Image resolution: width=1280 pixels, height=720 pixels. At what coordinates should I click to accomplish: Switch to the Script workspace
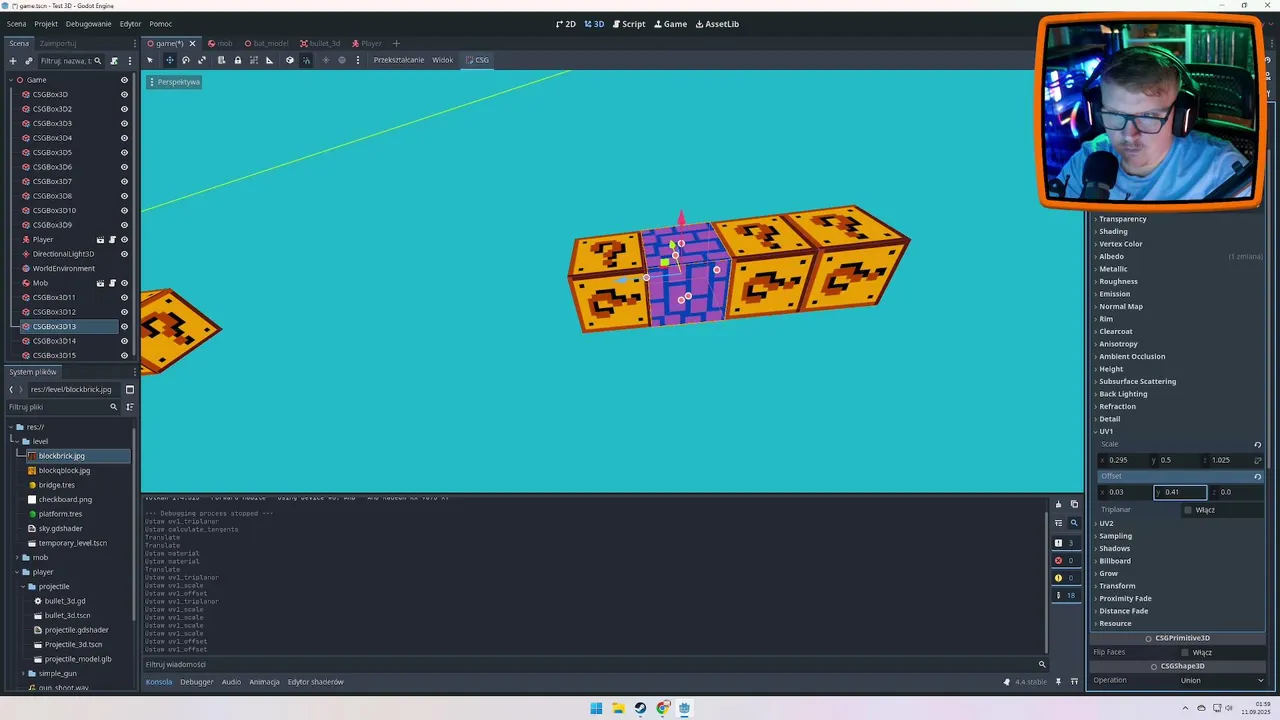(x=629, y=24)
